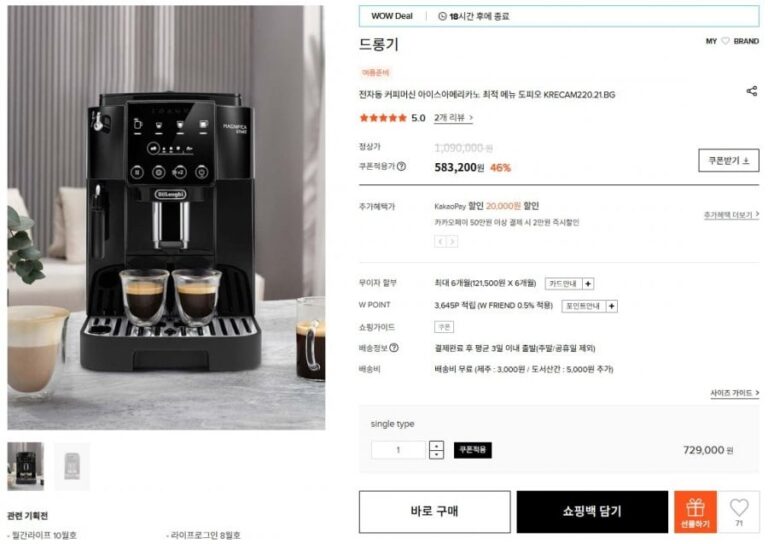
Task: Click the help icon beside 쿠폰적용가
Action: (x=401, y=166)
